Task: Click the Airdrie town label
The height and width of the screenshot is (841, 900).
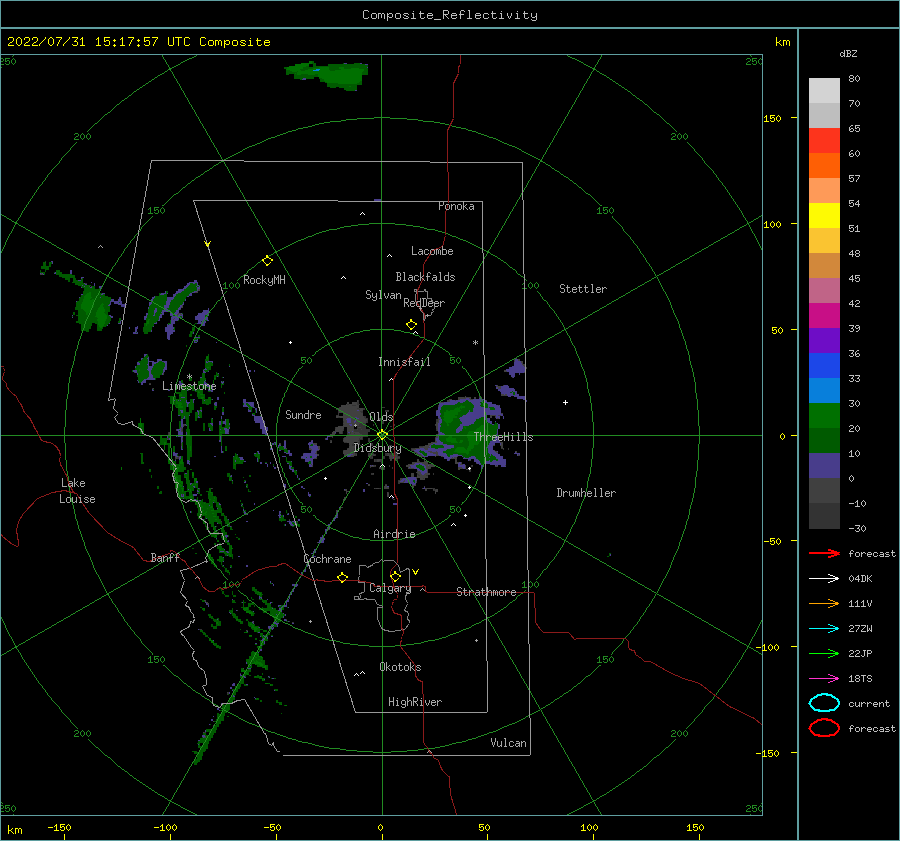Action: 394,534
